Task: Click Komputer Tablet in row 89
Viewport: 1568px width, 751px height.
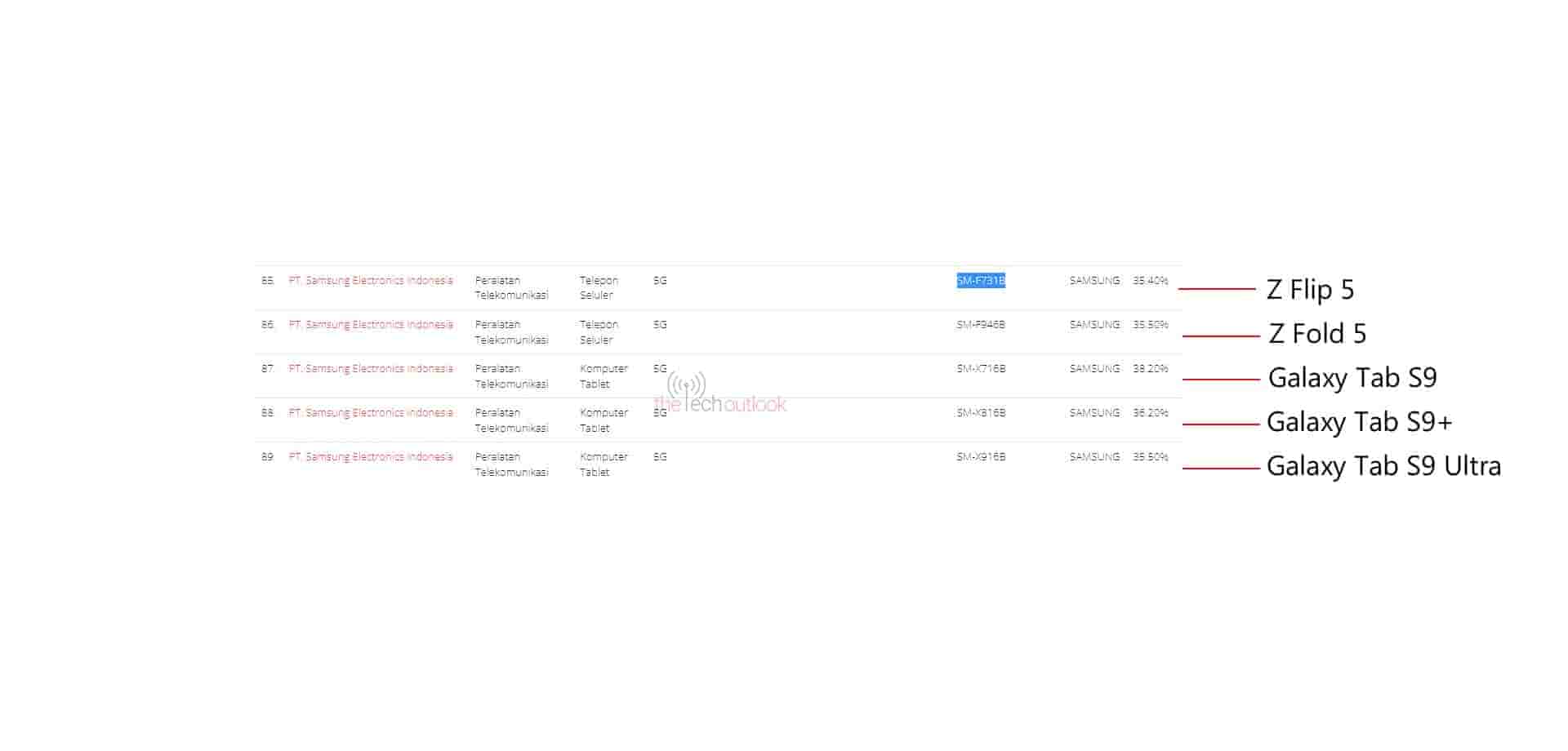Action: click(603, 464)
